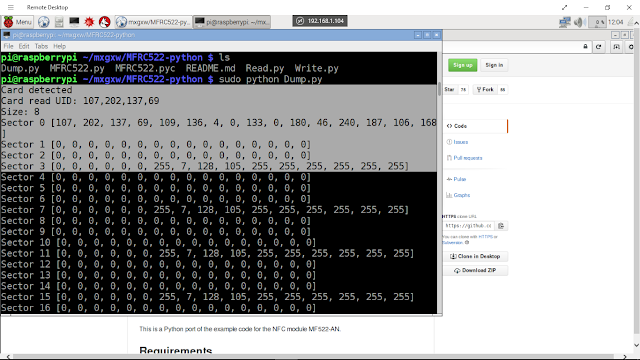Viewport: 640px width, 360px height.
Task: Close the terminal window
Action: [436, 35]
